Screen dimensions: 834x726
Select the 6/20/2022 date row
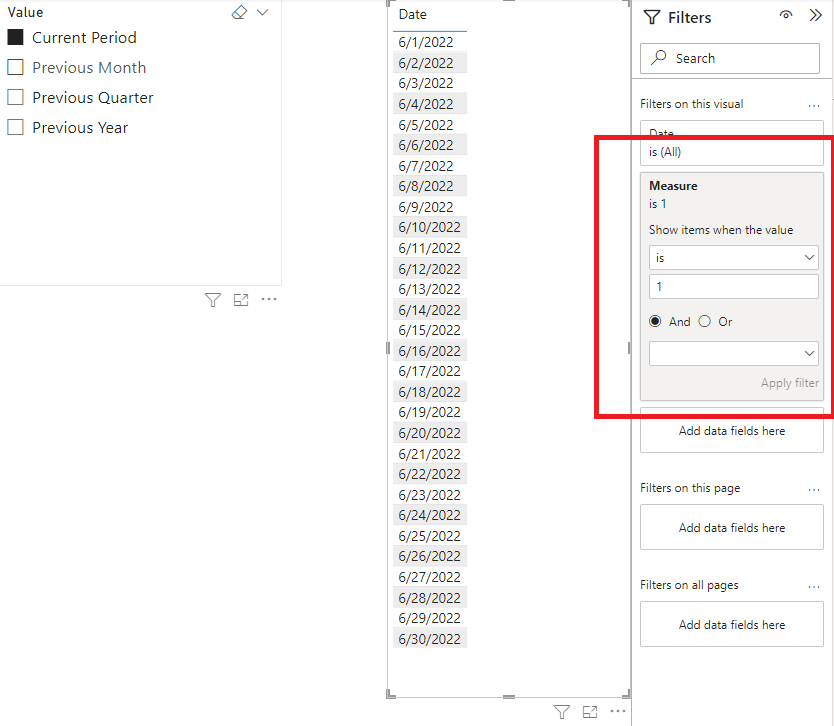(x=430, y=433)
